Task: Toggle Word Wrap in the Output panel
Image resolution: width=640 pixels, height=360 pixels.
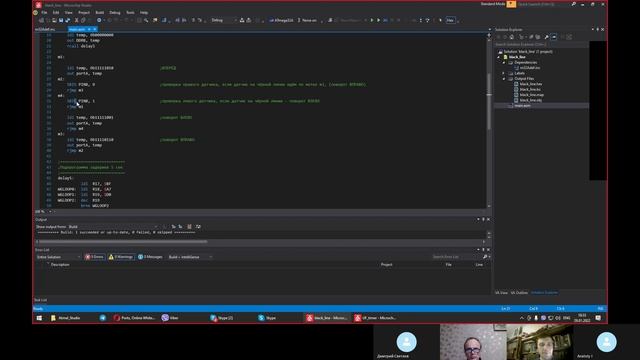Action: coord(198,227)
